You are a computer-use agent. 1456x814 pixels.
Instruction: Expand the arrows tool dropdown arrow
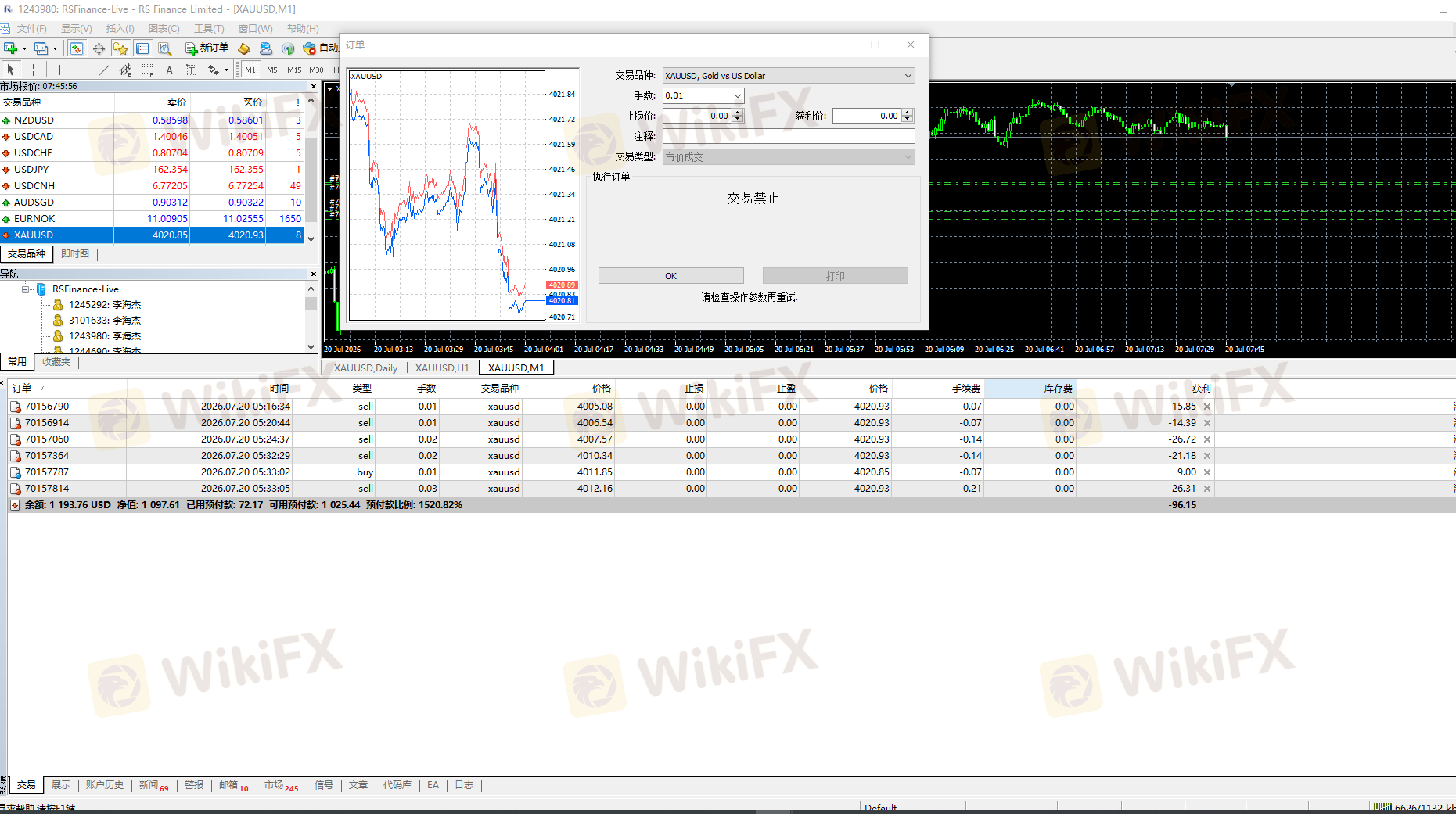tap(226, 70)
